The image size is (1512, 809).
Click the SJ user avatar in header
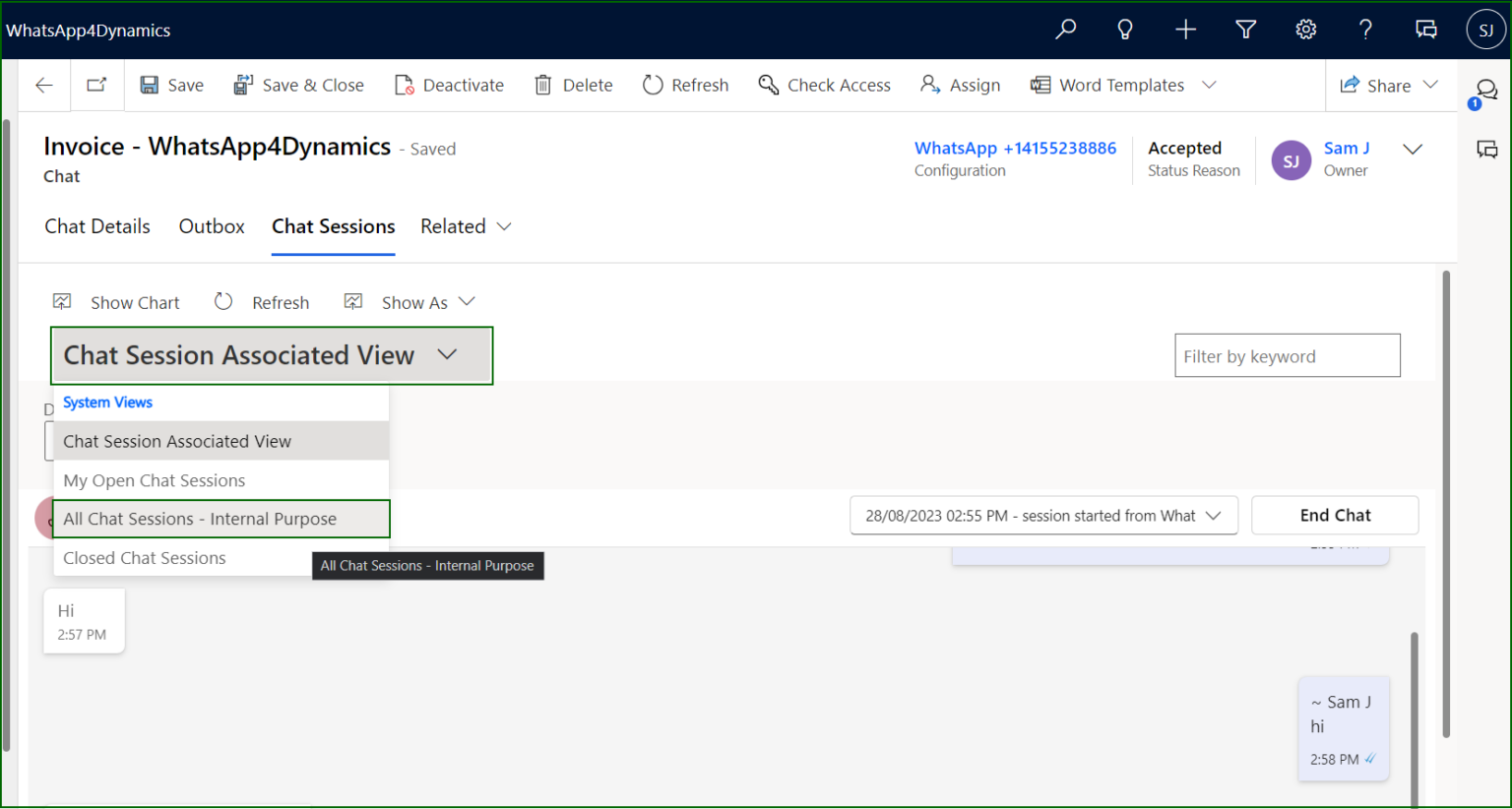[x=1485, y=31]
